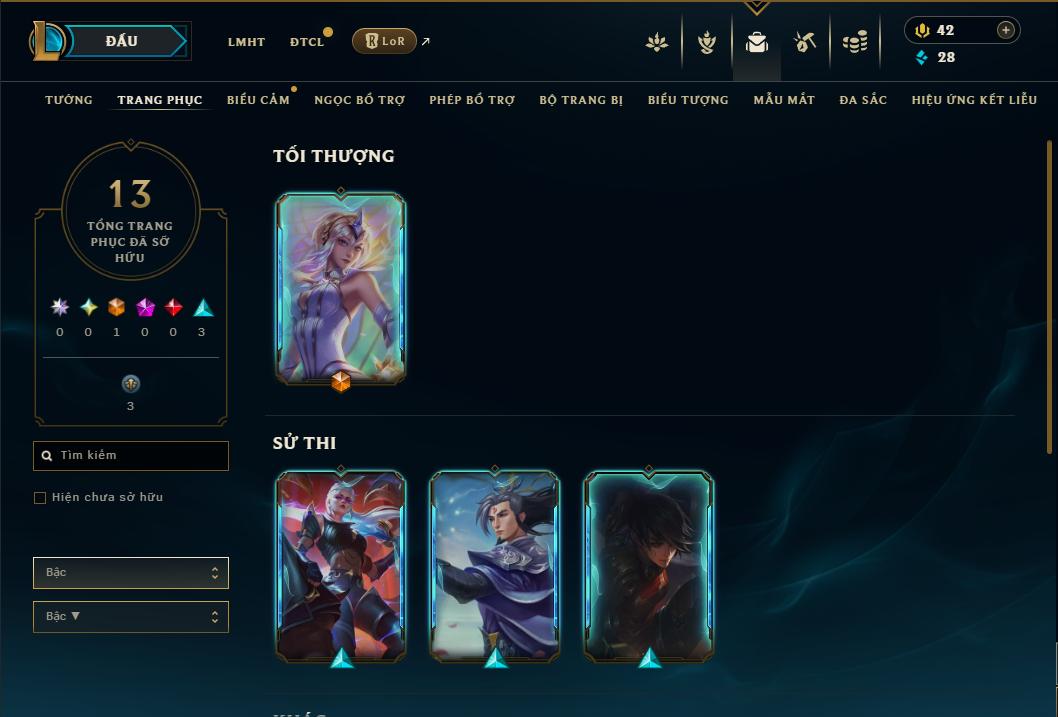Click the League of Legends logo icon
This screenshot has width=1058, height=717.
pos(47,40)
